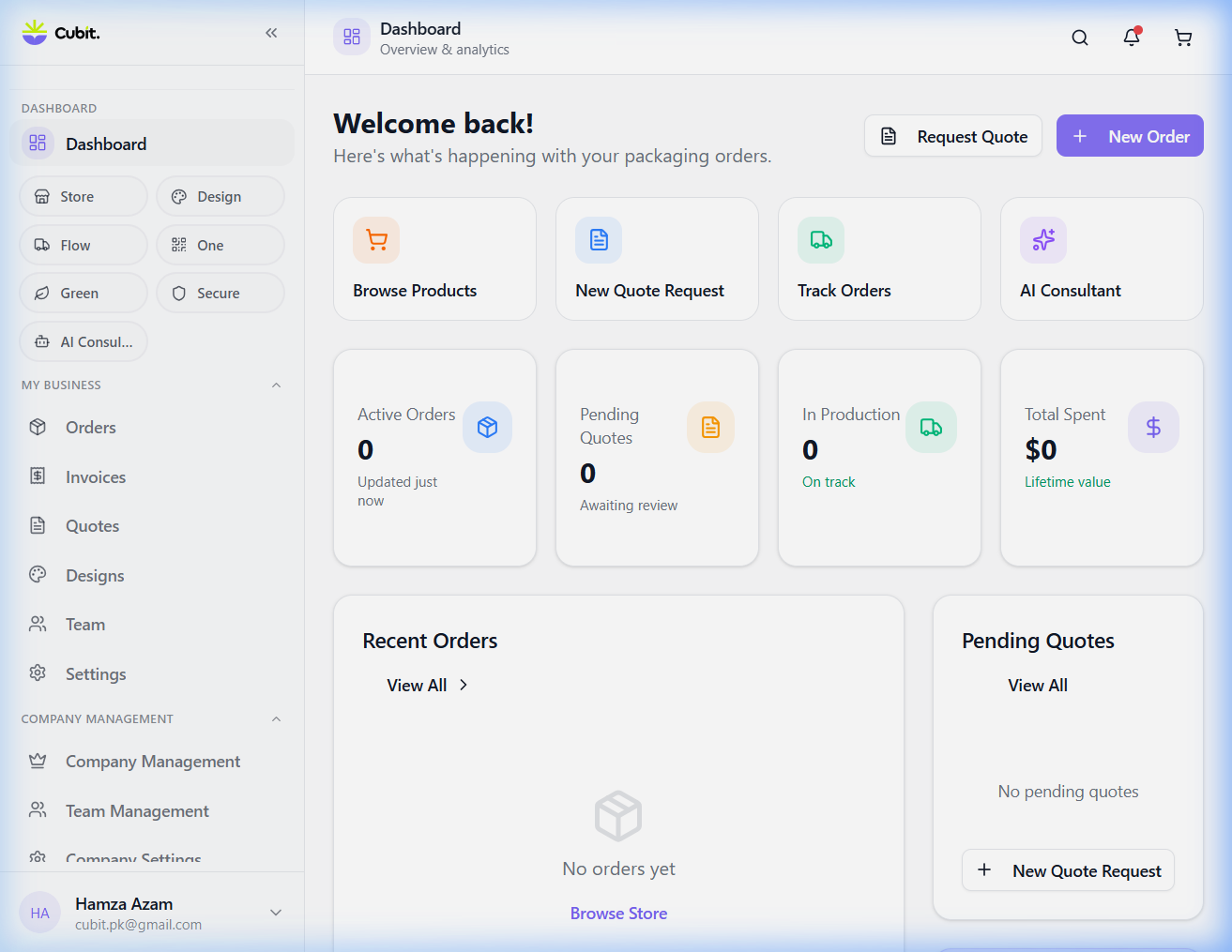Click the 'Awaiting review' text
Viewport: 1232px width, 952px height.
click(629, 506)
